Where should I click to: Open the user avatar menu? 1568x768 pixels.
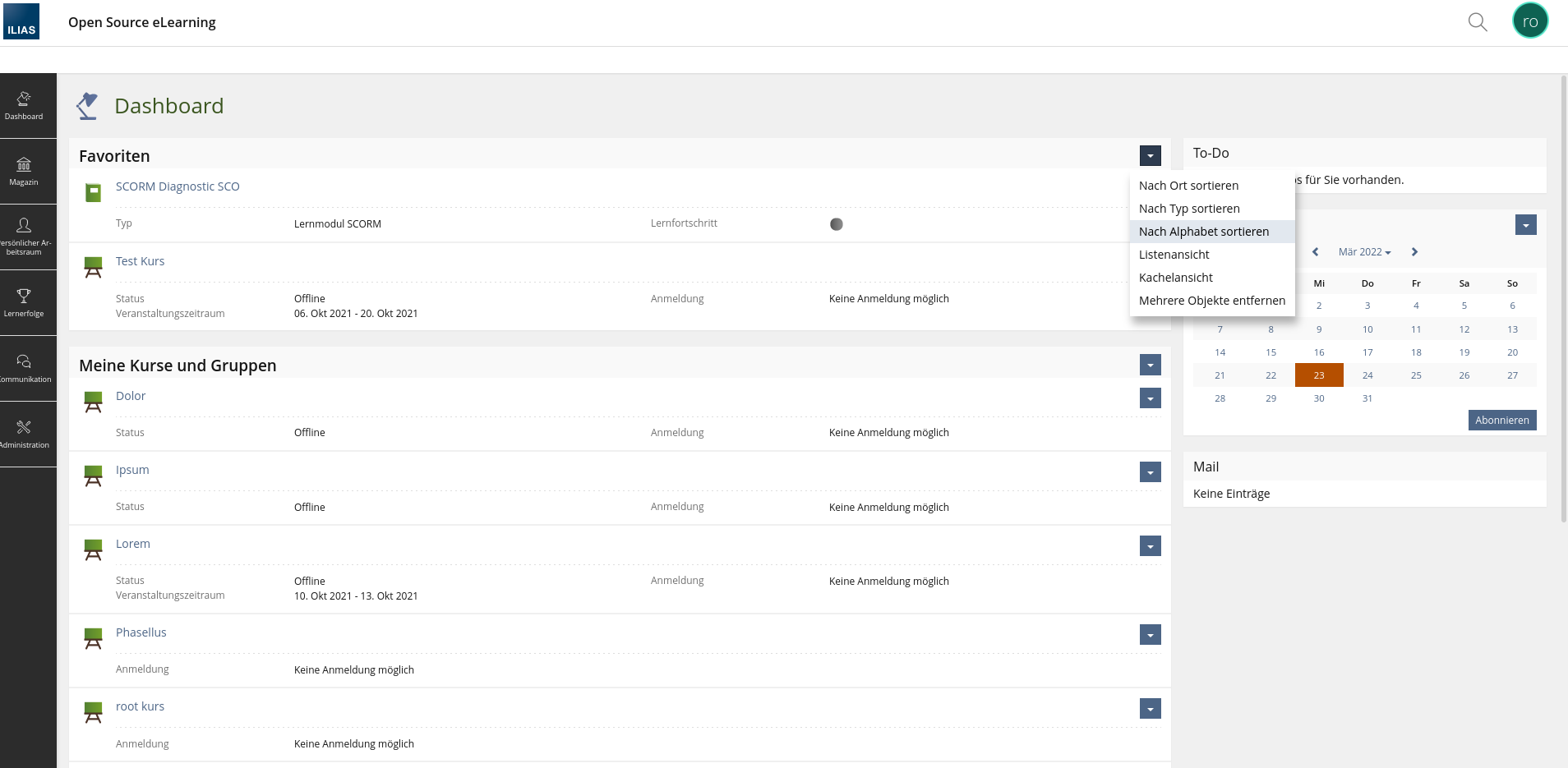tap(1529, 21)
